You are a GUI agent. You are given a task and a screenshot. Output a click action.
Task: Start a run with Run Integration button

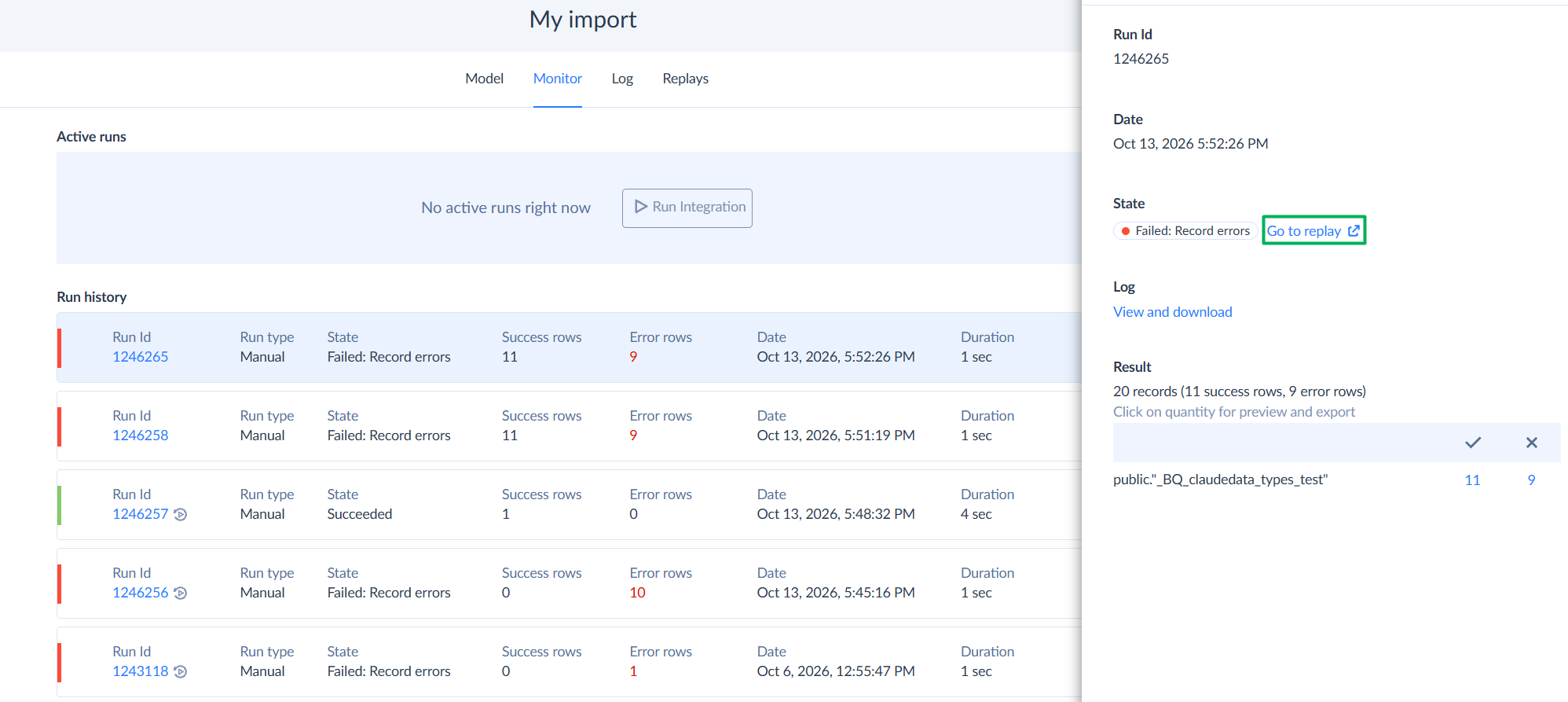point(687,208)
